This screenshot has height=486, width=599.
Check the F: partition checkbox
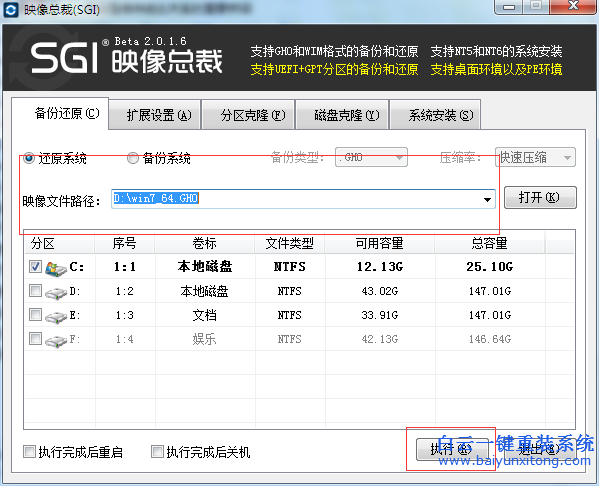36,338
